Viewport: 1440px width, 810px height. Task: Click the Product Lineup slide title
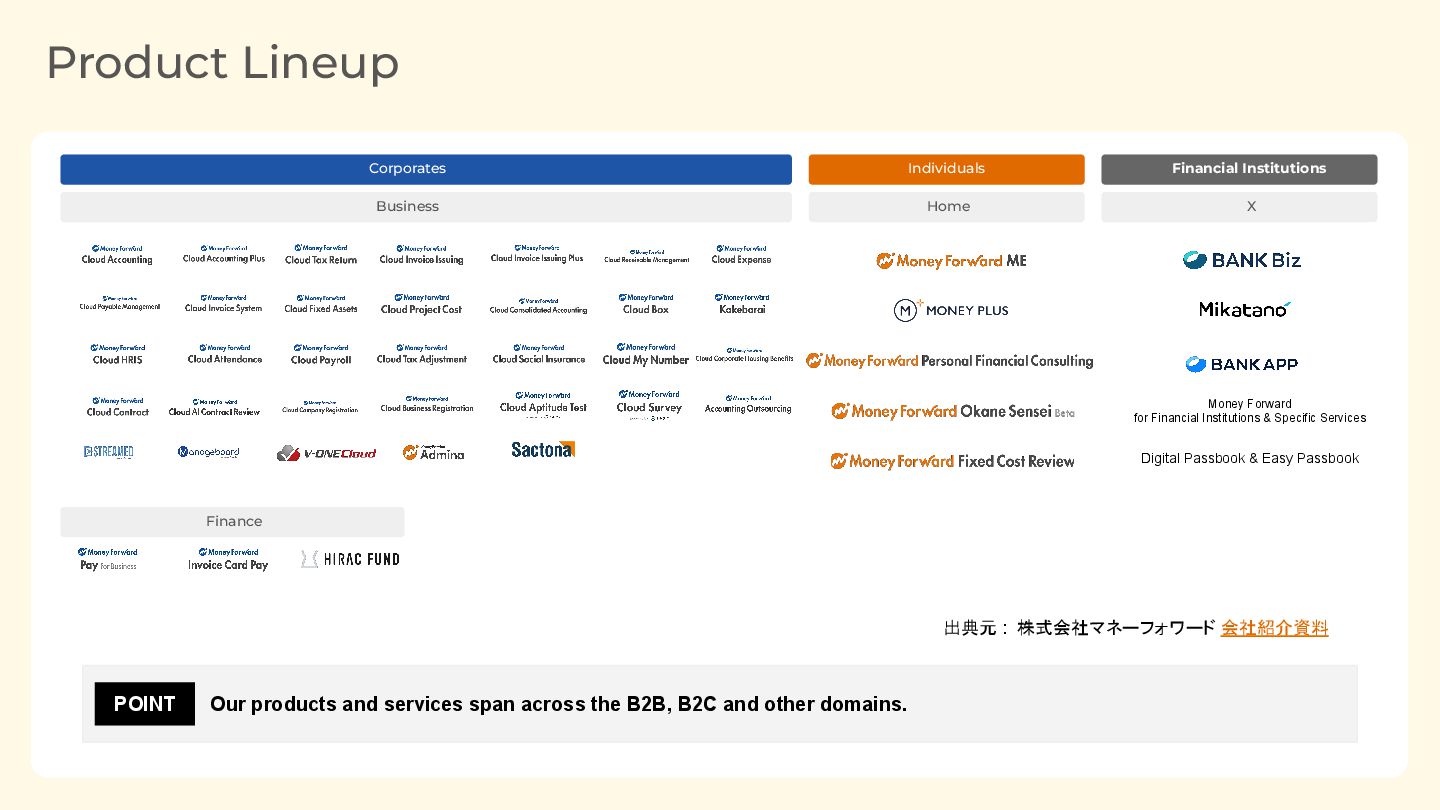(223, 62)
